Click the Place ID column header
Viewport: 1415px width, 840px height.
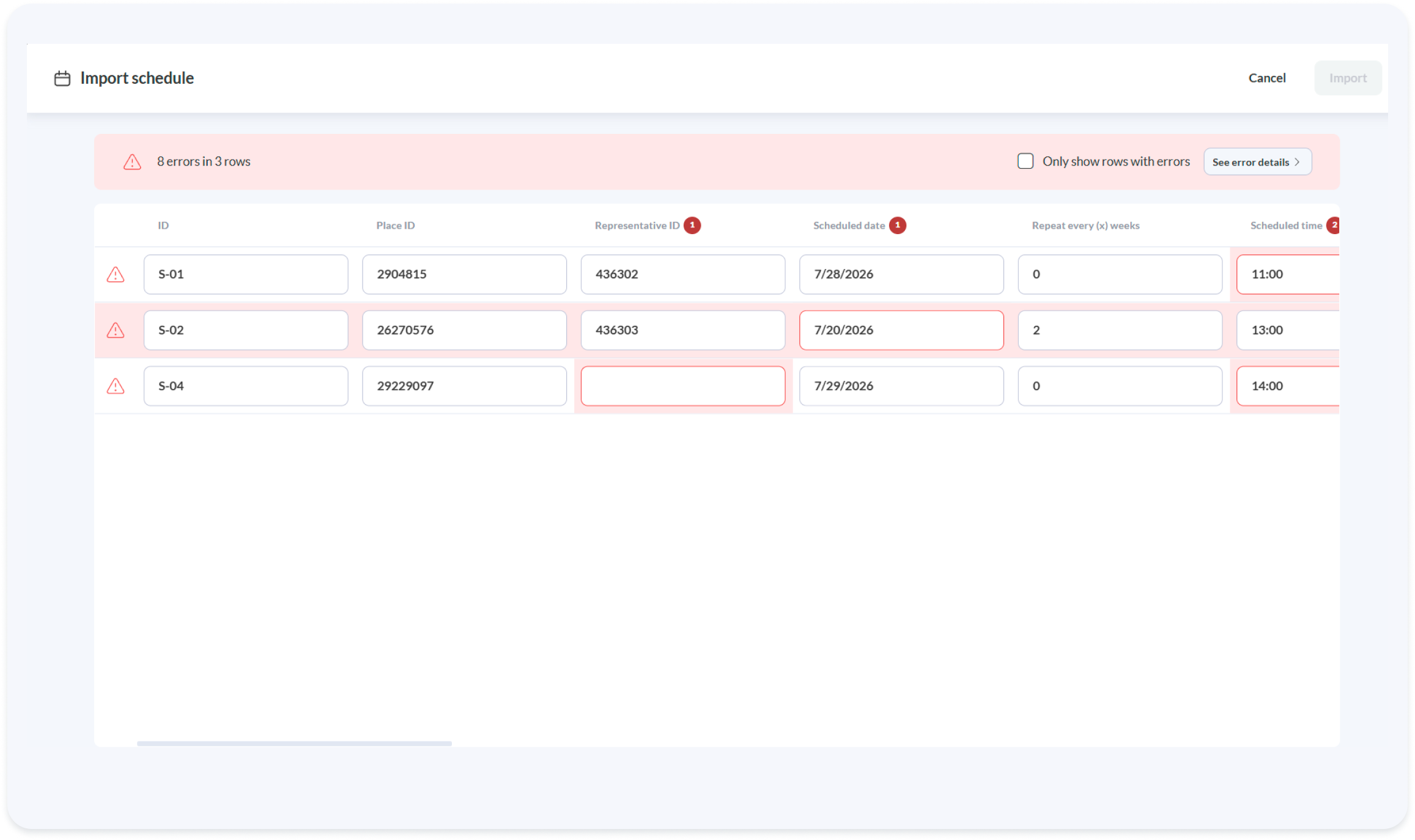coord(396,226)
